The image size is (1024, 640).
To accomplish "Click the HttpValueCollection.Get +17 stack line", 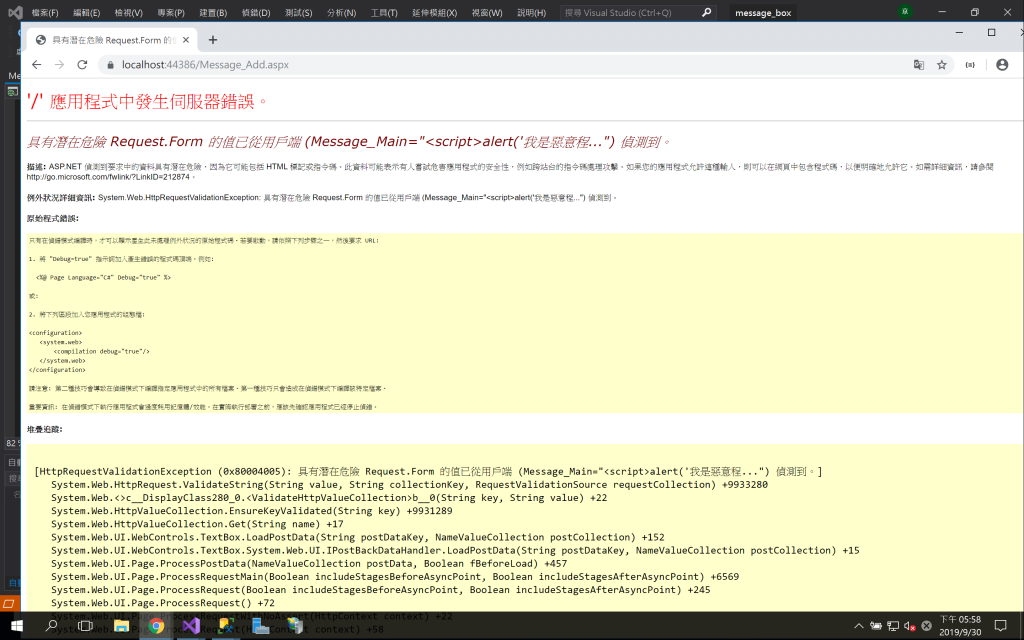I will tap(197, 524).
